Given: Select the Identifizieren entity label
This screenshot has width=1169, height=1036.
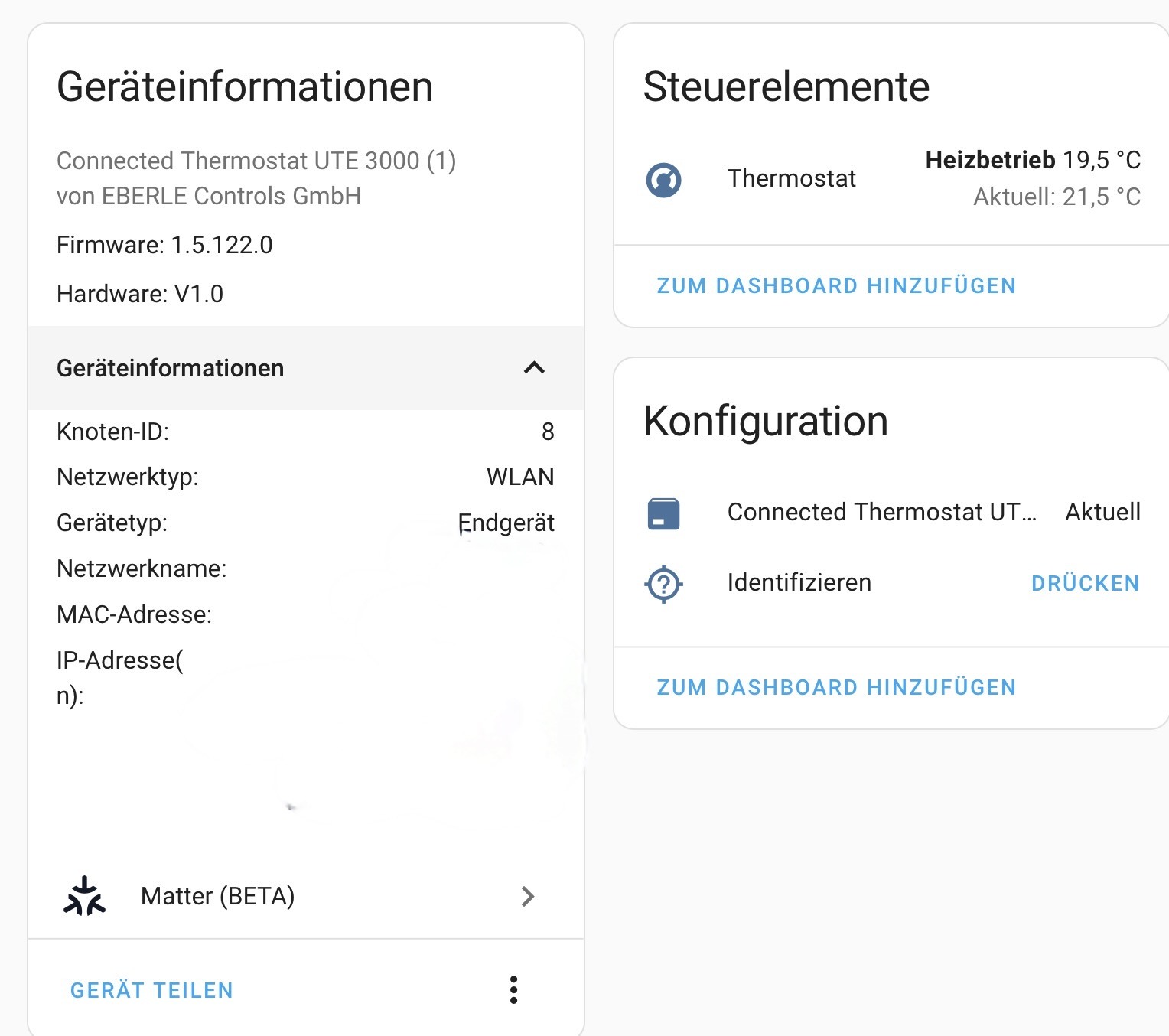Looking at the screenshot, I should pyautogui.click(x=799, y=583).
